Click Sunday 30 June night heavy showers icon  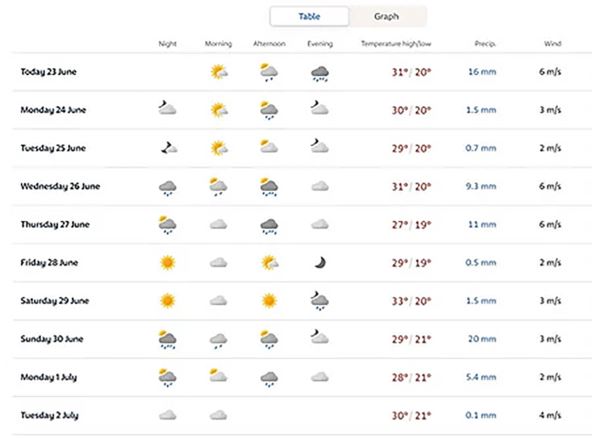click(167, 339)
